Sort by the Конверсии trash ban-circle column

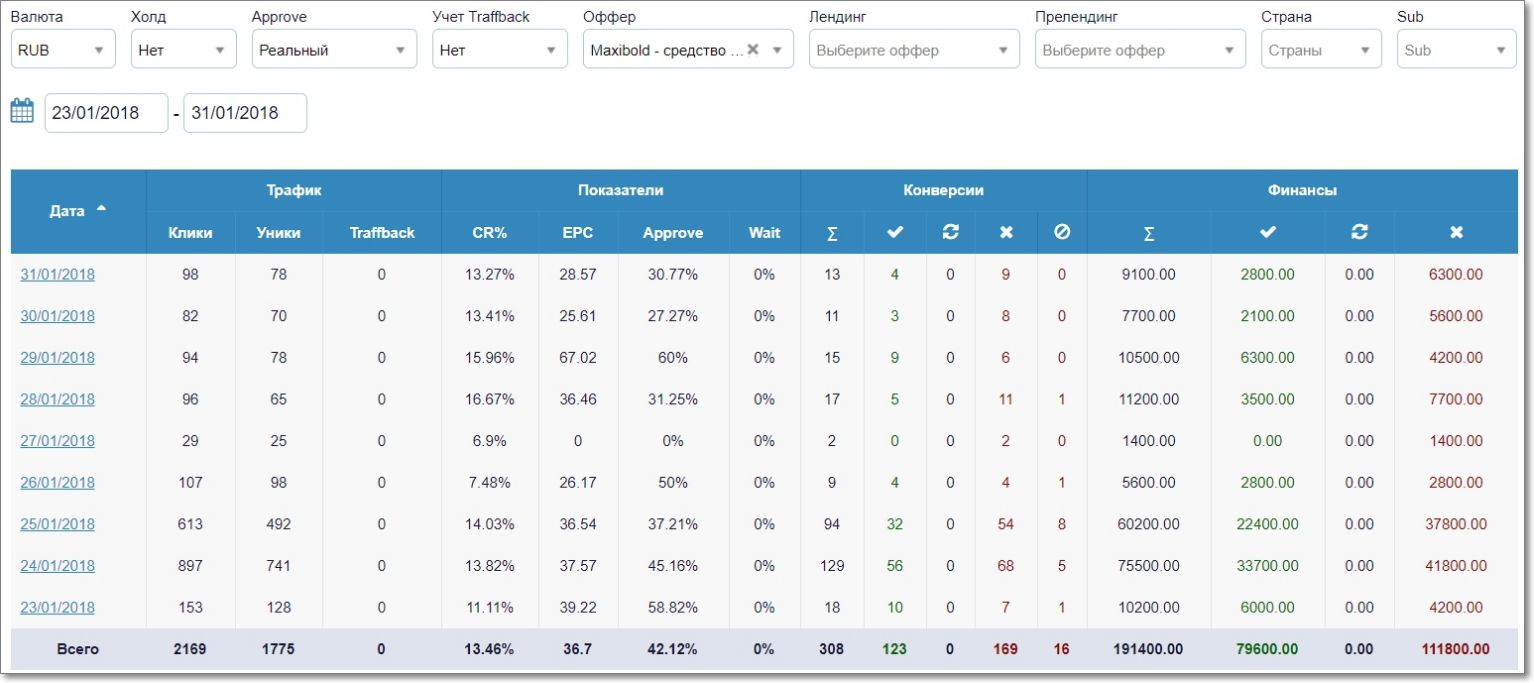1062,233
